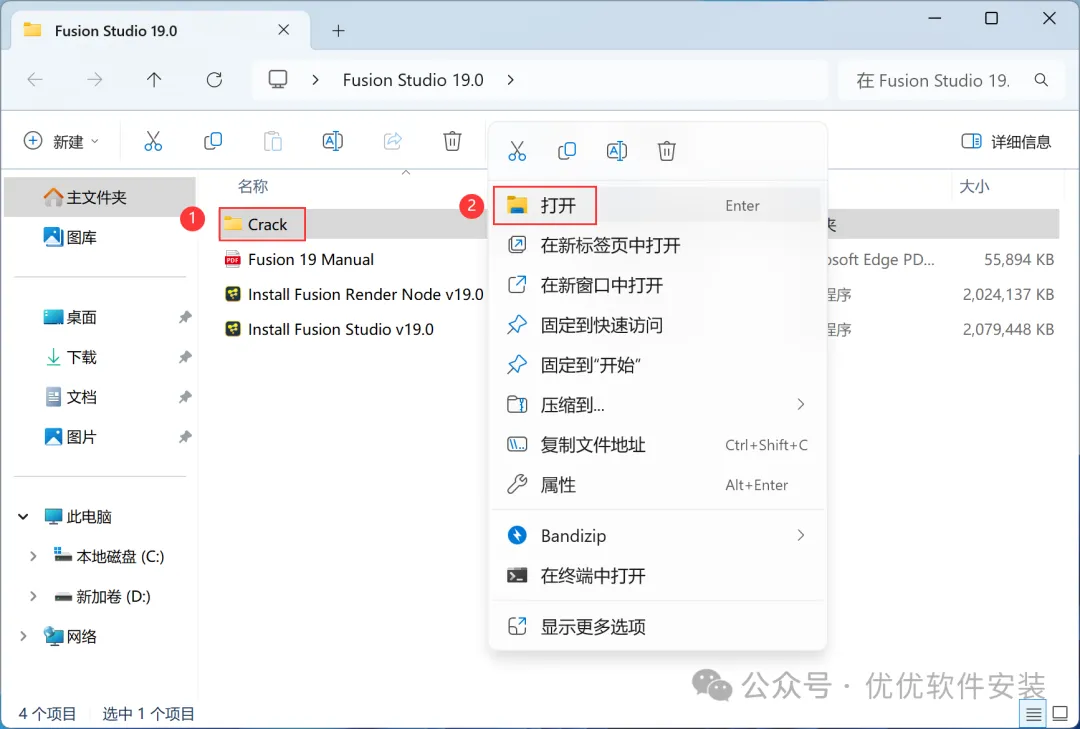Go up one folder level
The height and width of the screenshot is (729, 1080).
[154, 80]
